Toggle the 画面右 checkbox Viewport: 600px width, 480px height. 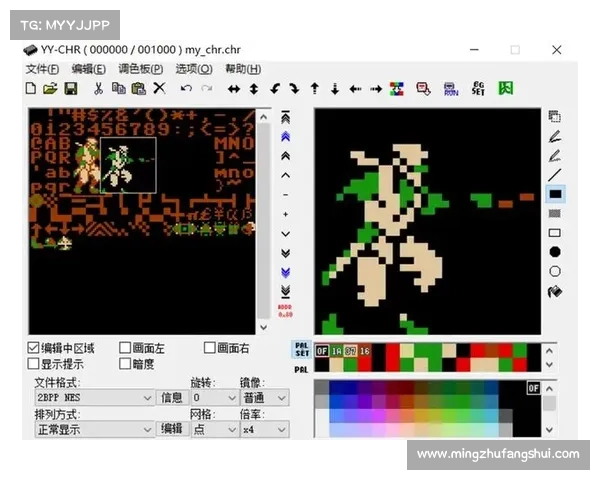click(x=210, y=348)
